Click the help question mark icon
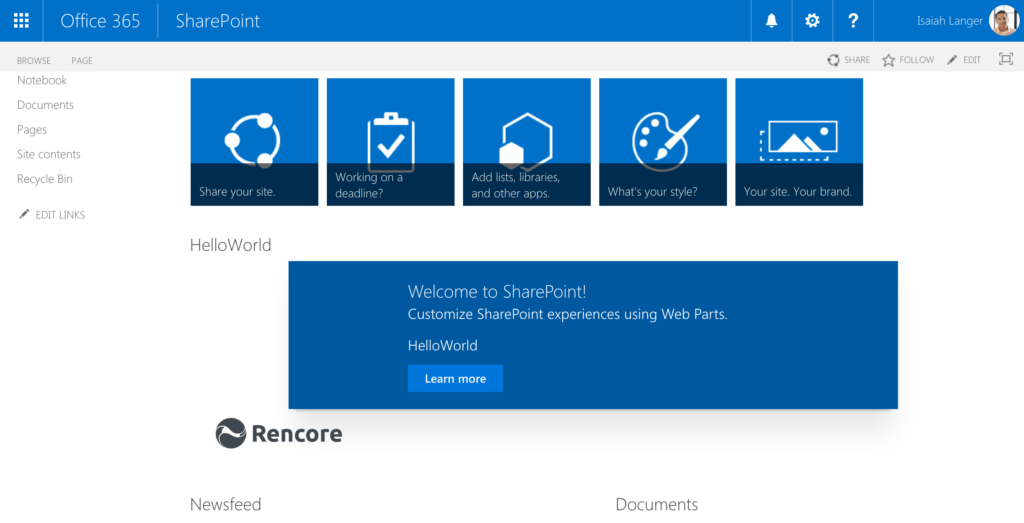The height and width of the screenshot is (523, 1024). (x=853, y=21)
